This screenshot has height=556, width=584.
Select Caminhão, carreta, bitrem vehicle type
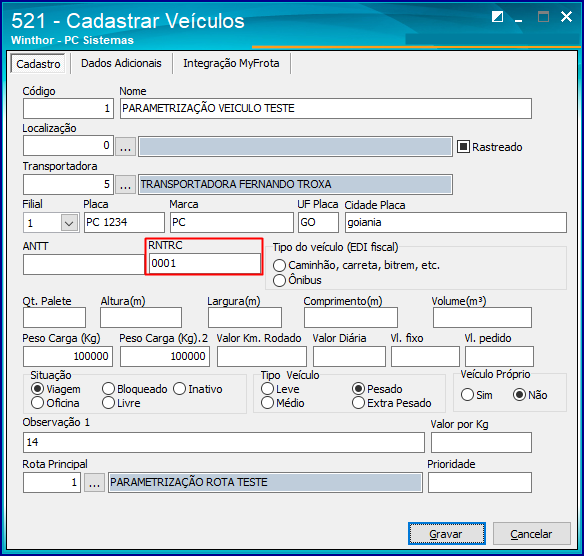click(279, 266)
